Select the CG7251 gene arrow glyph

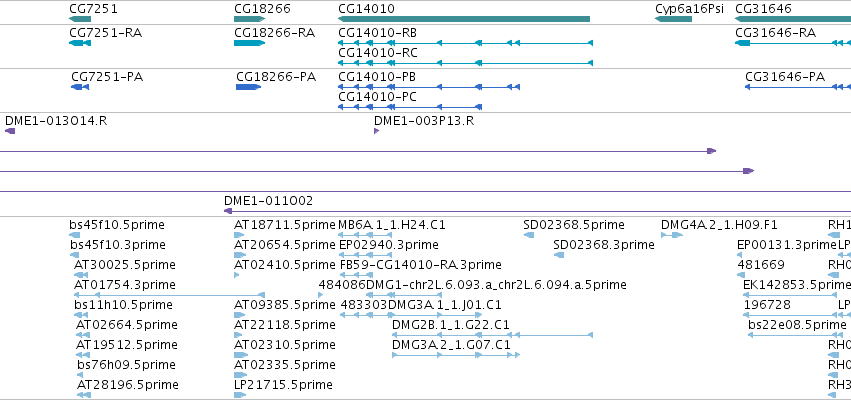click(80, 19)
